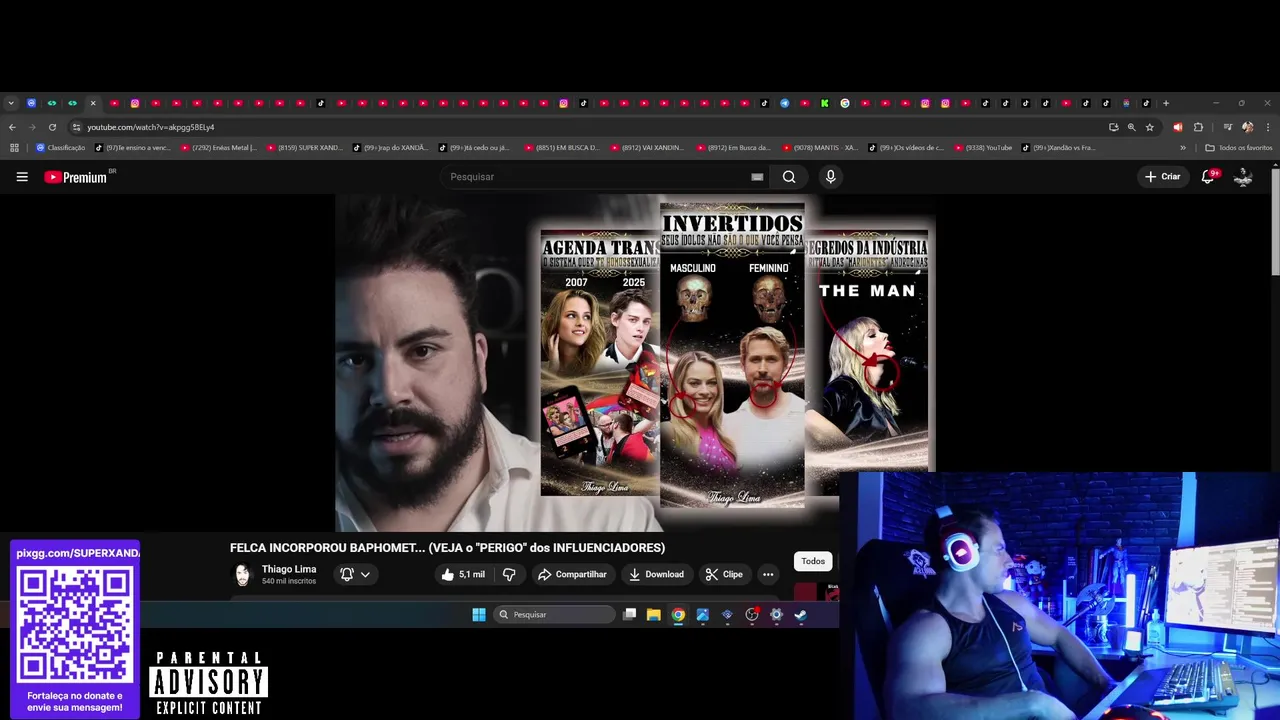
Task: Open Task View on the taskbar
Action: click(x=629, y=615)
